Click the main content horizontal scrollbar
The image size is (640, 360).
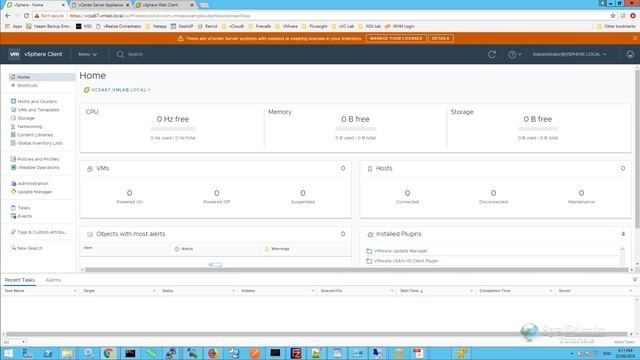click(356, 270)
